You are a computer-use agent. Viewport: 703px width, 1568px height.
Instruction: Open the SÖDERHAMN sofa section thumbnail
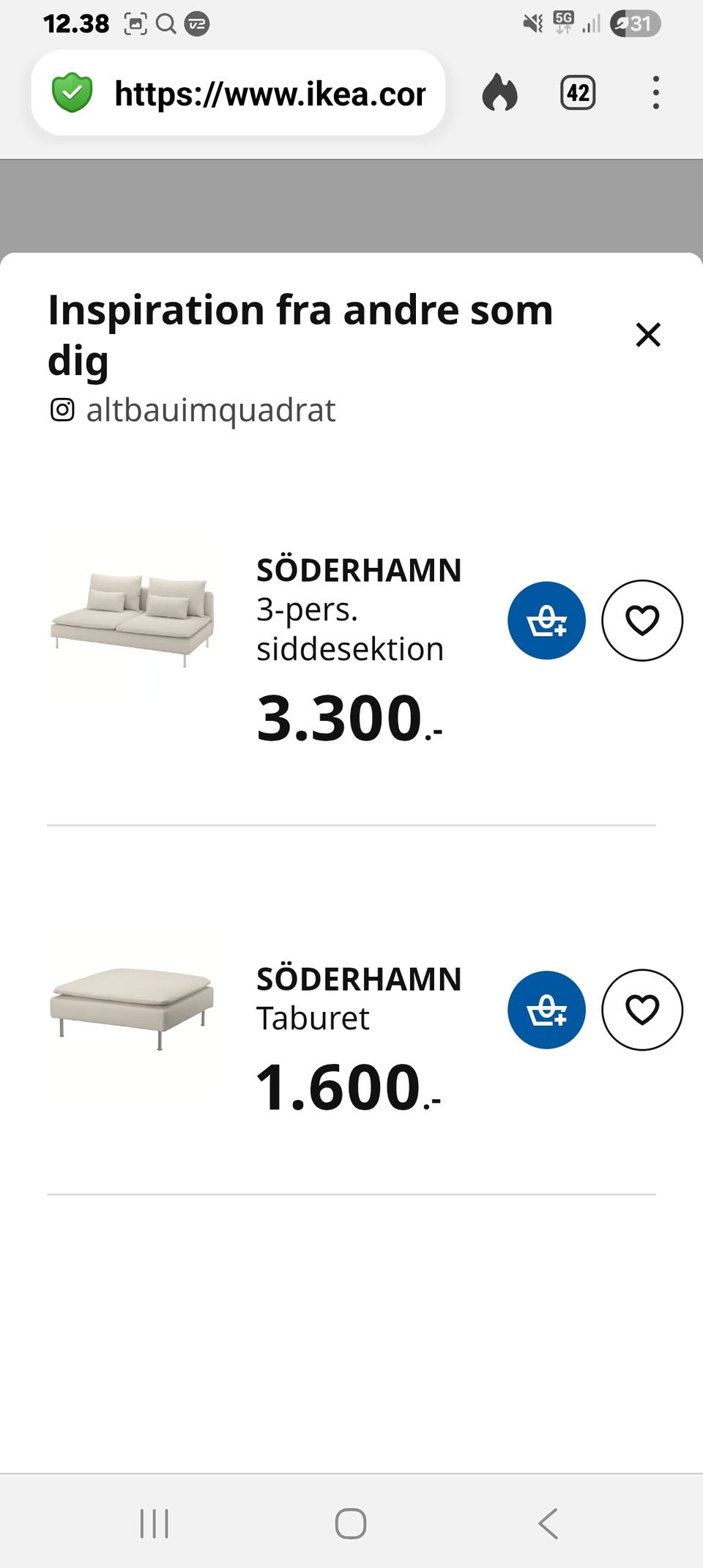coord(133,620)
